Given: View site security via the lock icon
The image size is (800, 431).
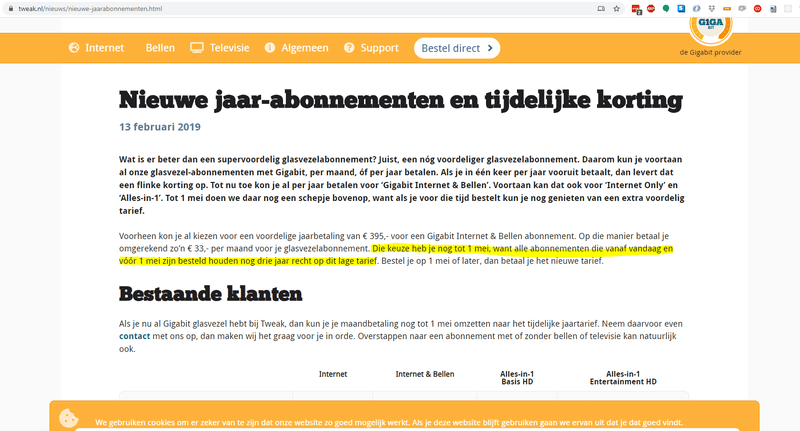Looking at the screenshot, I should (11, 9).
